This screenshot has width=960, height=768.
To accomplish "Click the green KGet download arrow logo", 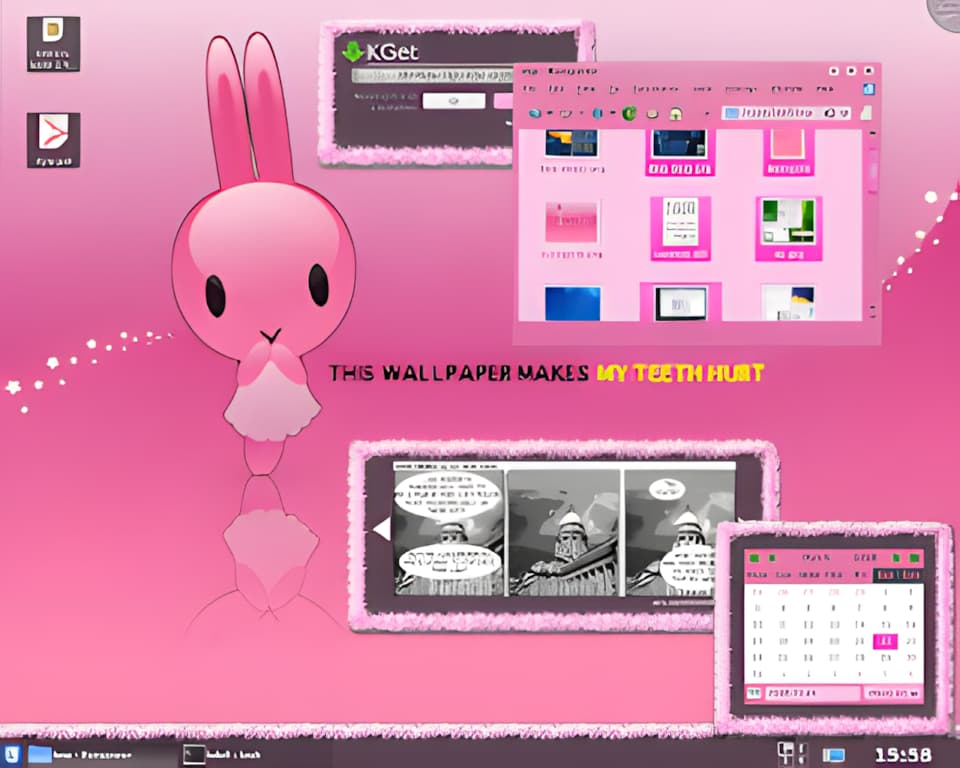I will click(353, 52).
